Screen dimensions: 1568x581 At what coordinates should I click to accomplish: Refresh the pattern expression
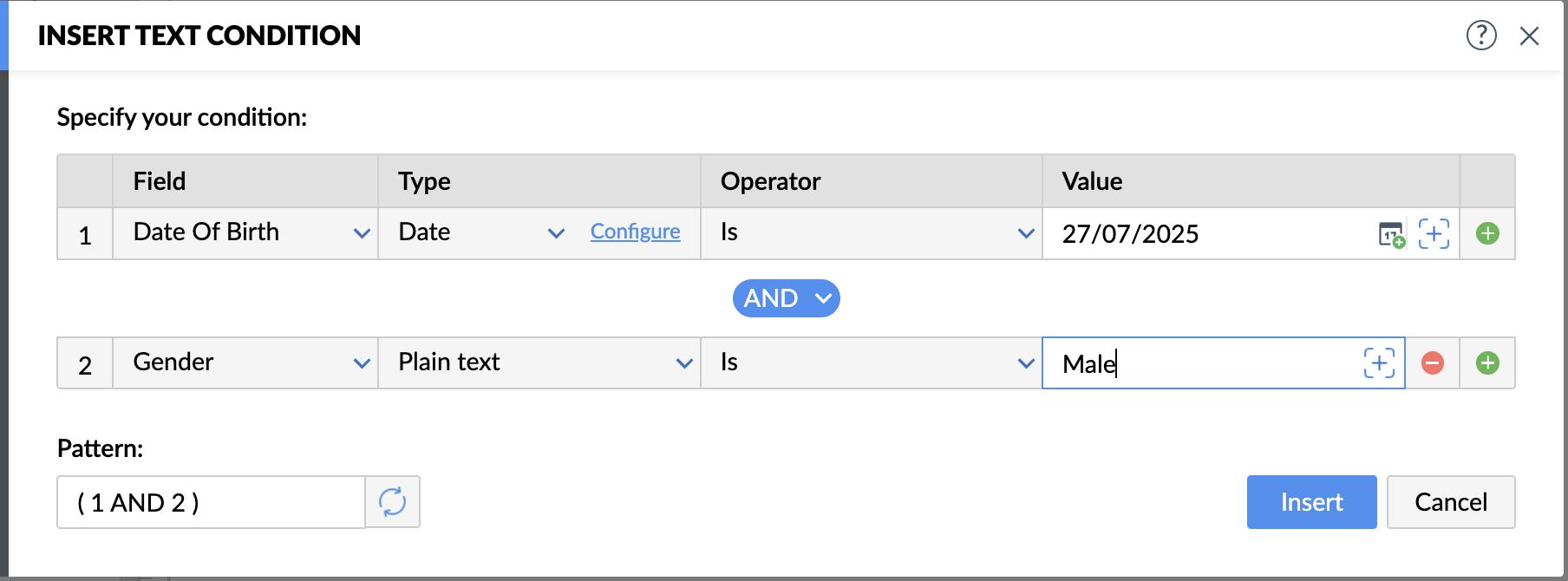click(392, 502)
